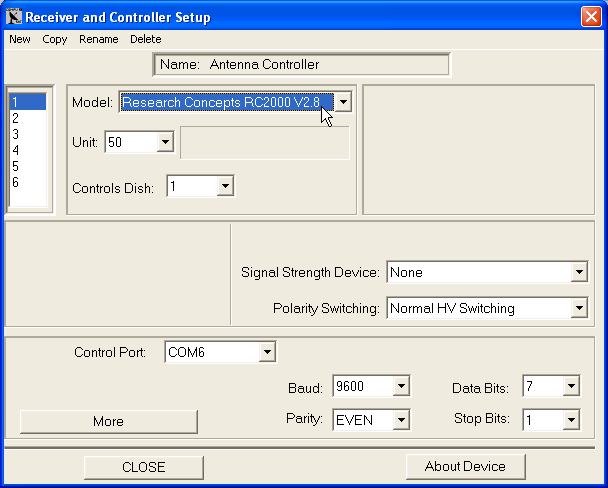Open the Controls Dish dropdown

[x=200, y=186]
